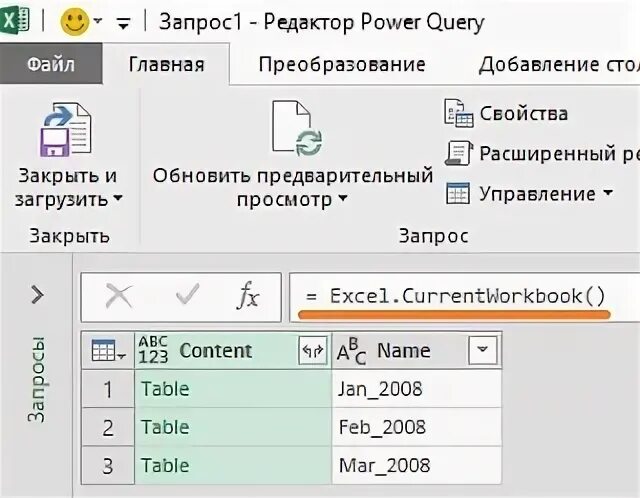
Task: Expand the Закрыть и загрузить dropdown arrow
Action: 118,198
